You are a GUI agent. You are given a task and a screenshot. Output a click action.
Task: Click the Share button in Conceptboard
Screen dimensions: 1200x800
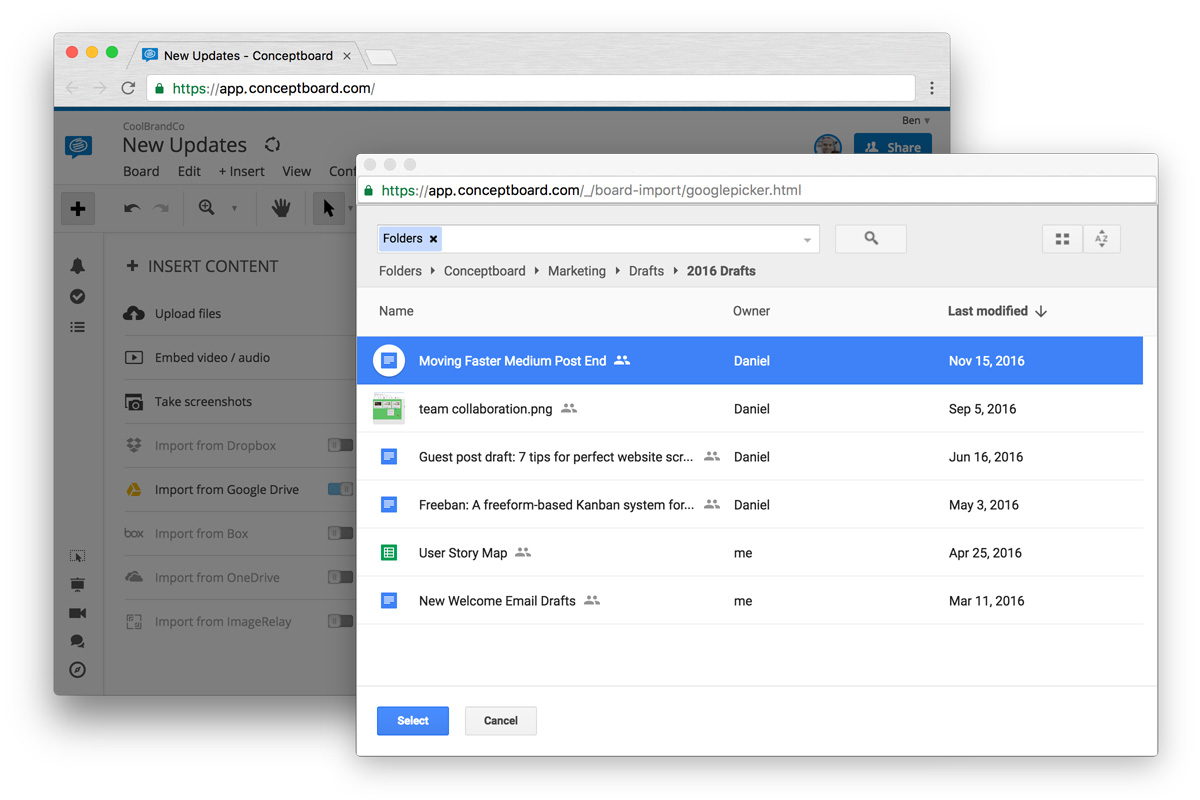[892, 146]
